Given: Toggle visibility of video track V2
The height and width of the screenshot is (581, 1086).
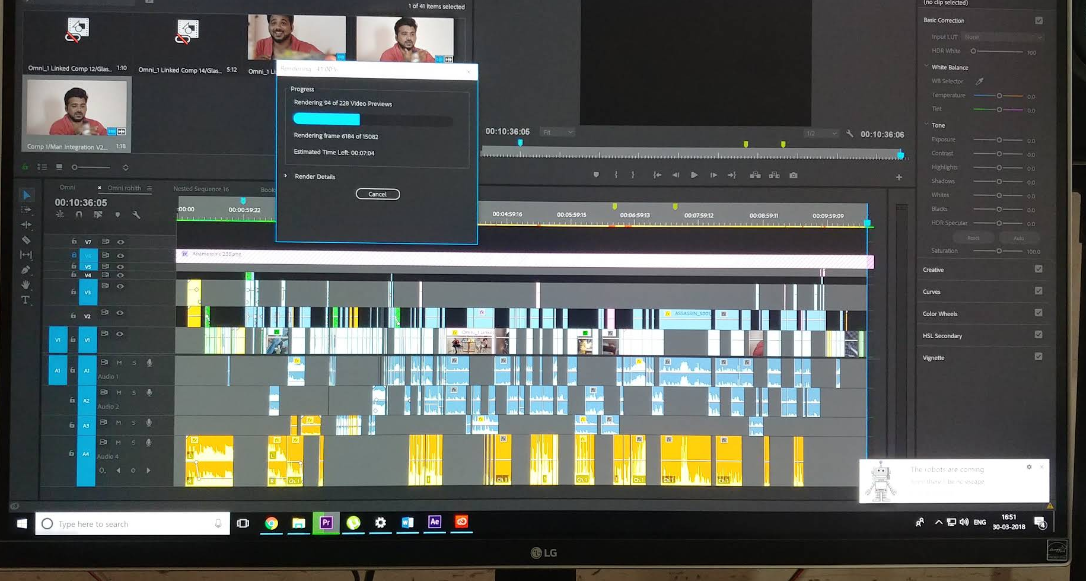Looking at the screenshot, I should click(x=121, y=313).
